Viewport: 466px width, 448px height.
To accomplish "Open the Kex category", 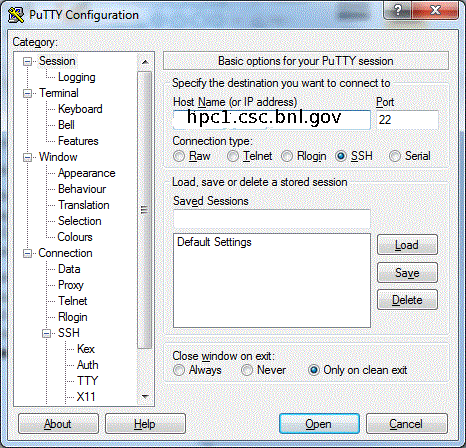I will (86, 349).
